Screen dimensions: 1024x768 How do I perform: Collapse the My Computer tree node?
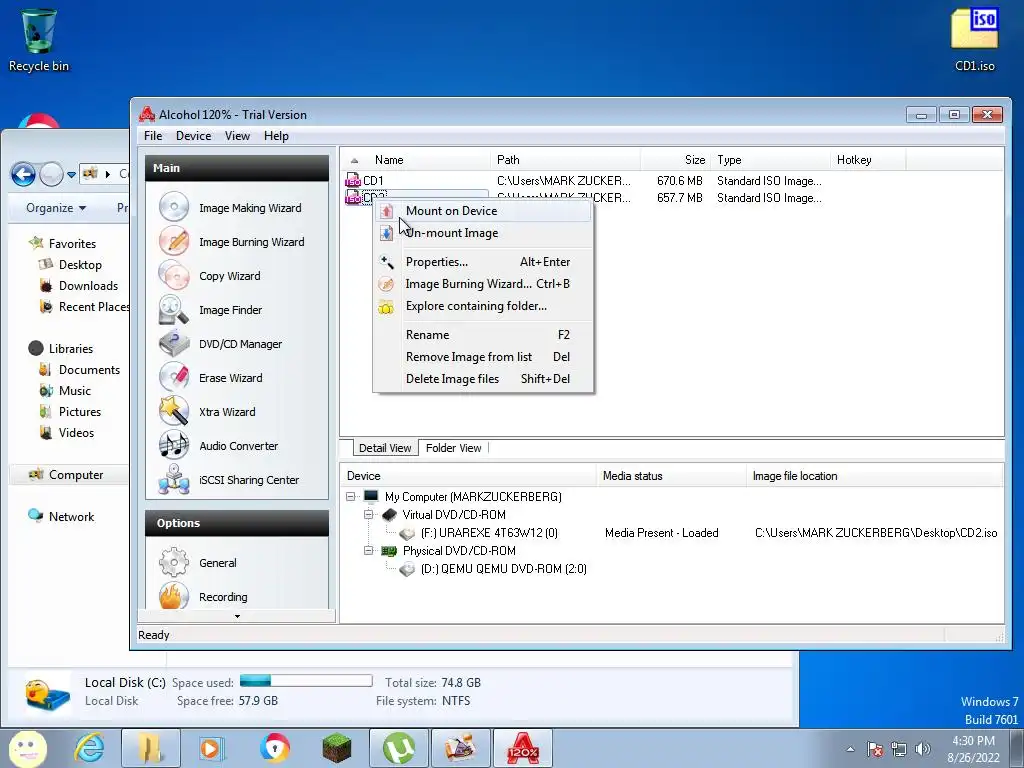click(351, 496)
